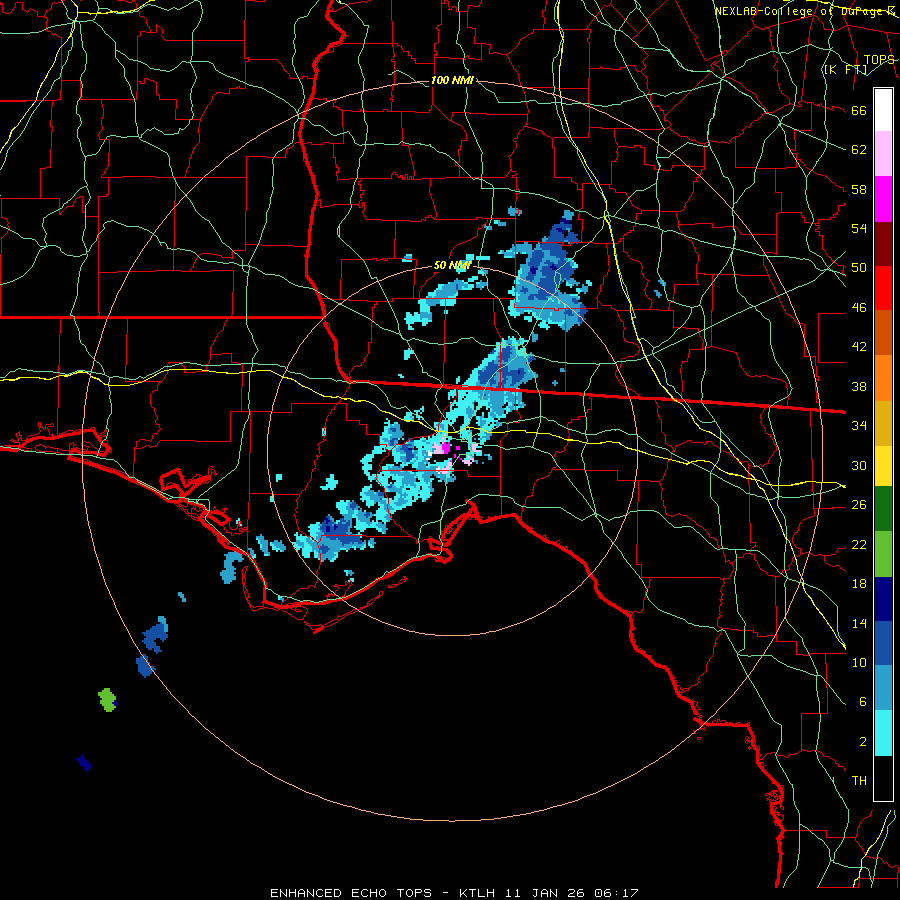Click the "62" legend value
Screen dimensions: 900x900
(x=859, y=150)
